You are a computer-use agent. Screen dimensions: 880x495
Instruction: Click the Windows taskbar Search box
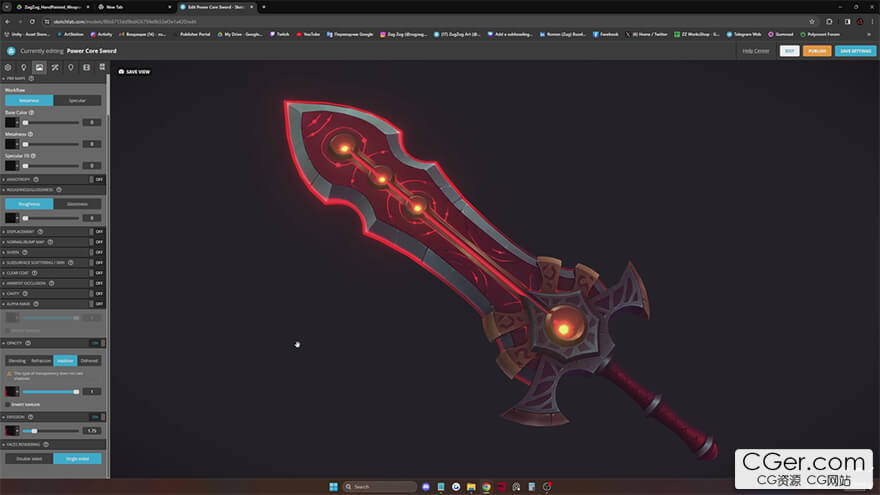point(378,487)
